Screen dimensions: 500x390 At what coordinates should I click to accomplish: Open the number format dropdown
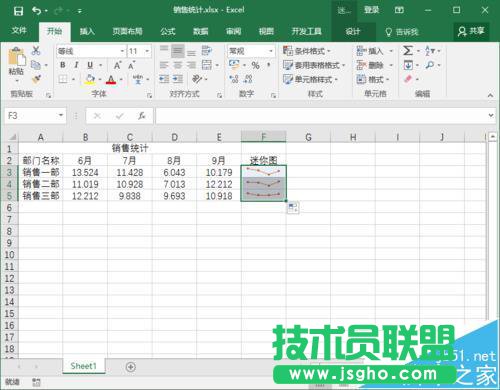click(271, 51)
